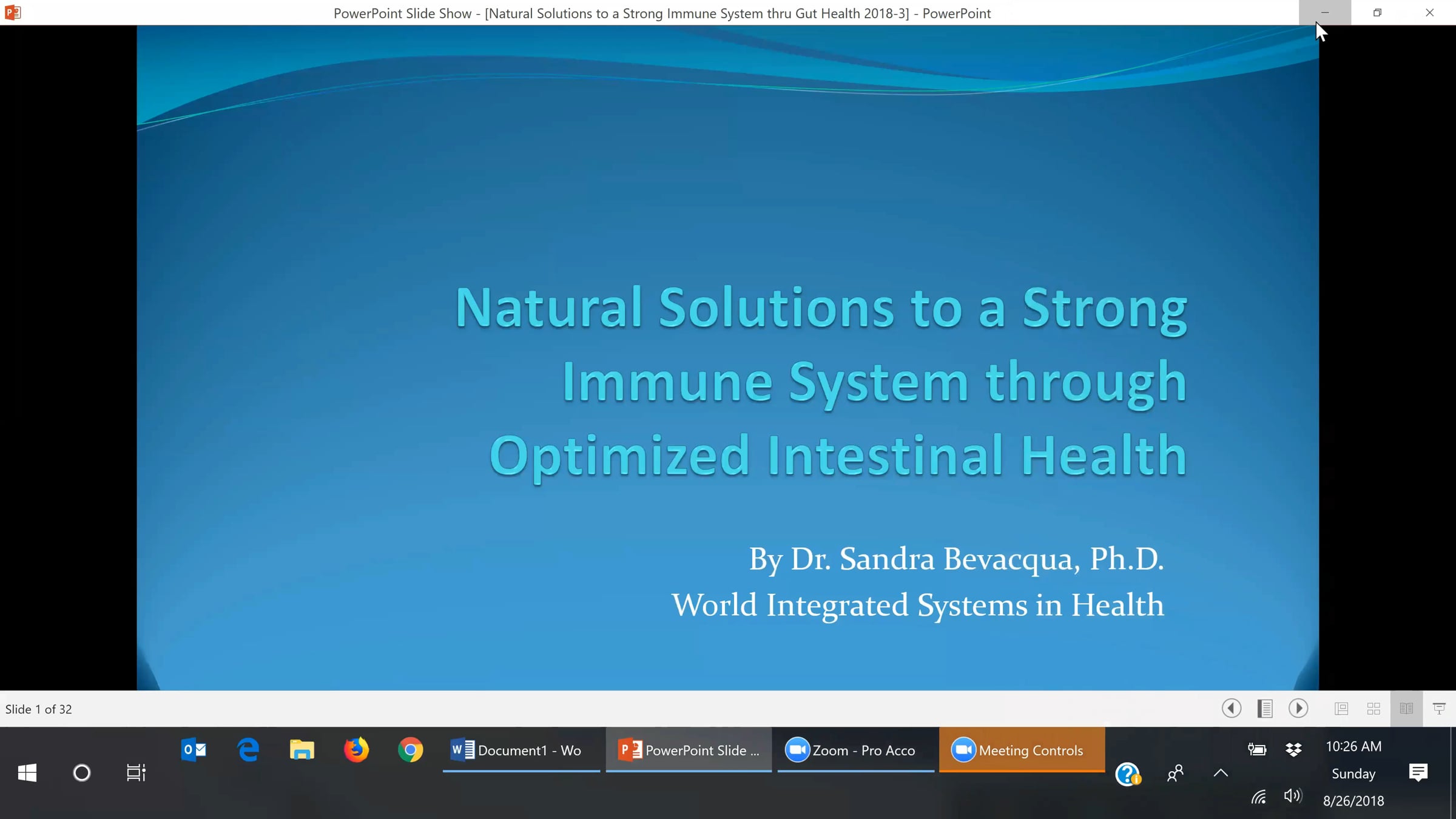Screen dimensions: 1456x819
Task: Switch to Zoom Pro Account window
Action: click(855, 750)
